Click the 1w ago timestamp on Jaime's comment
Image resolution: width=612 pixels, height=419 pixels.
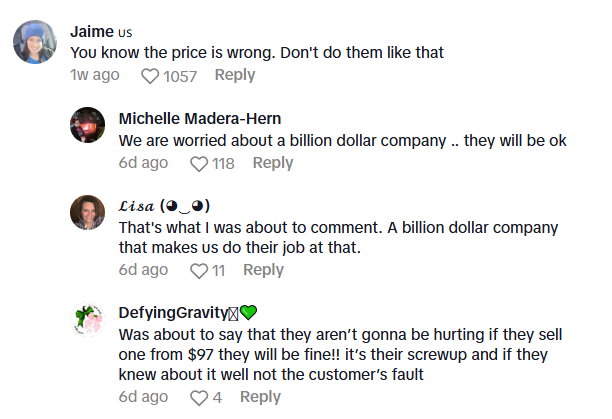click(95, 75)
